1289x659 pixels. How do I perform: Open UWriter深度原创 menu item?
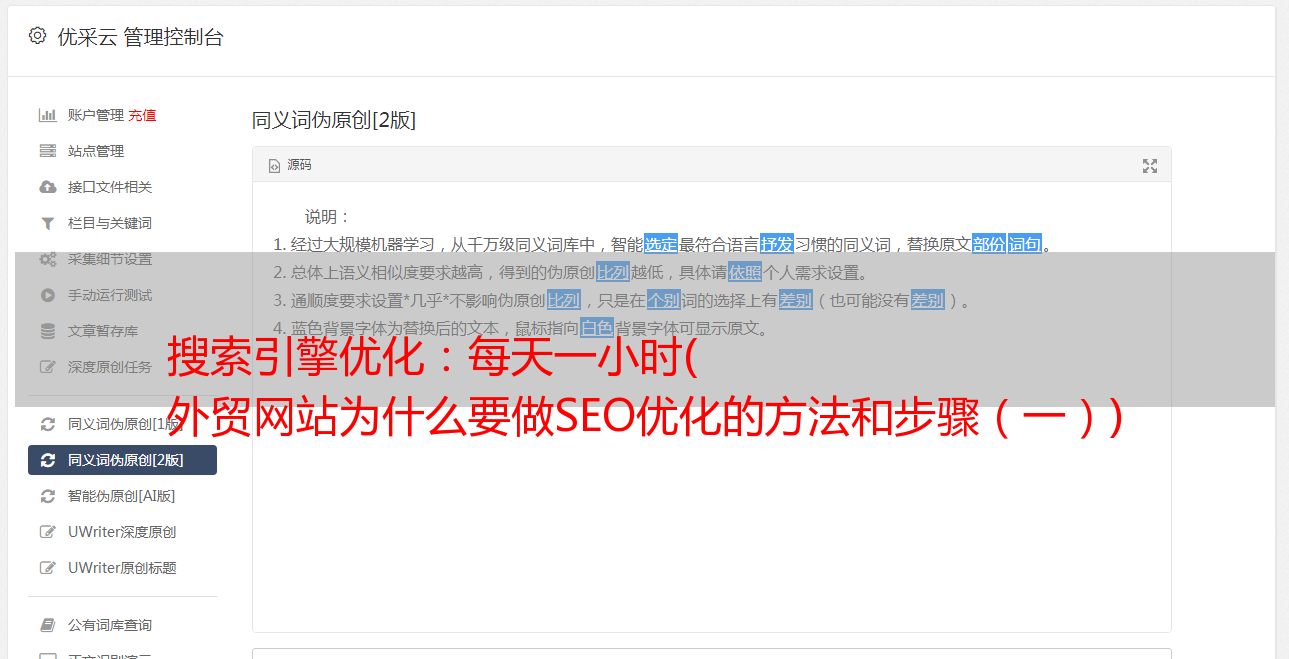(x=122, y=532)
